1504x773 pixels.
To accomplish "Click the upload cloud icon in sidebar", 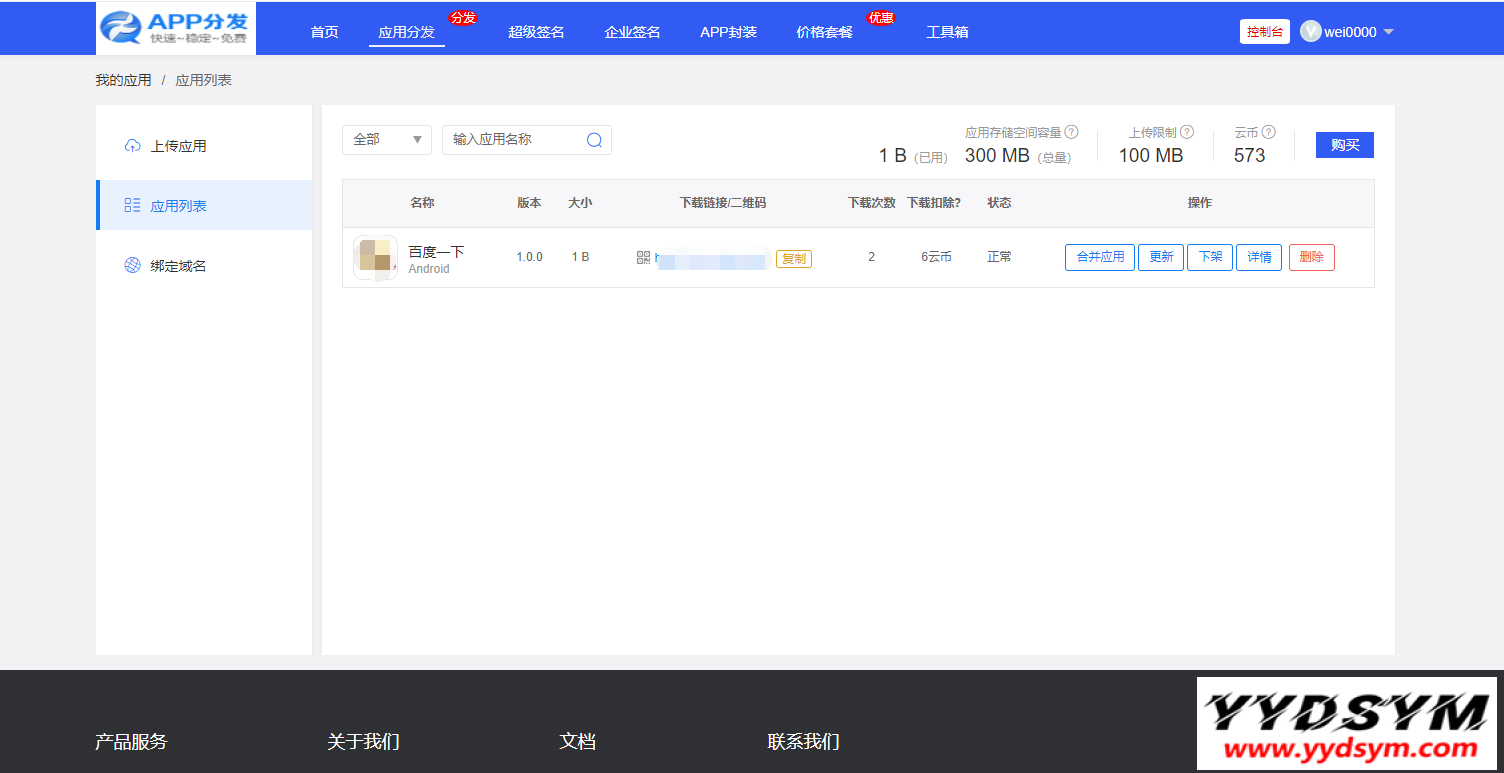I will (x=132, y=146).
